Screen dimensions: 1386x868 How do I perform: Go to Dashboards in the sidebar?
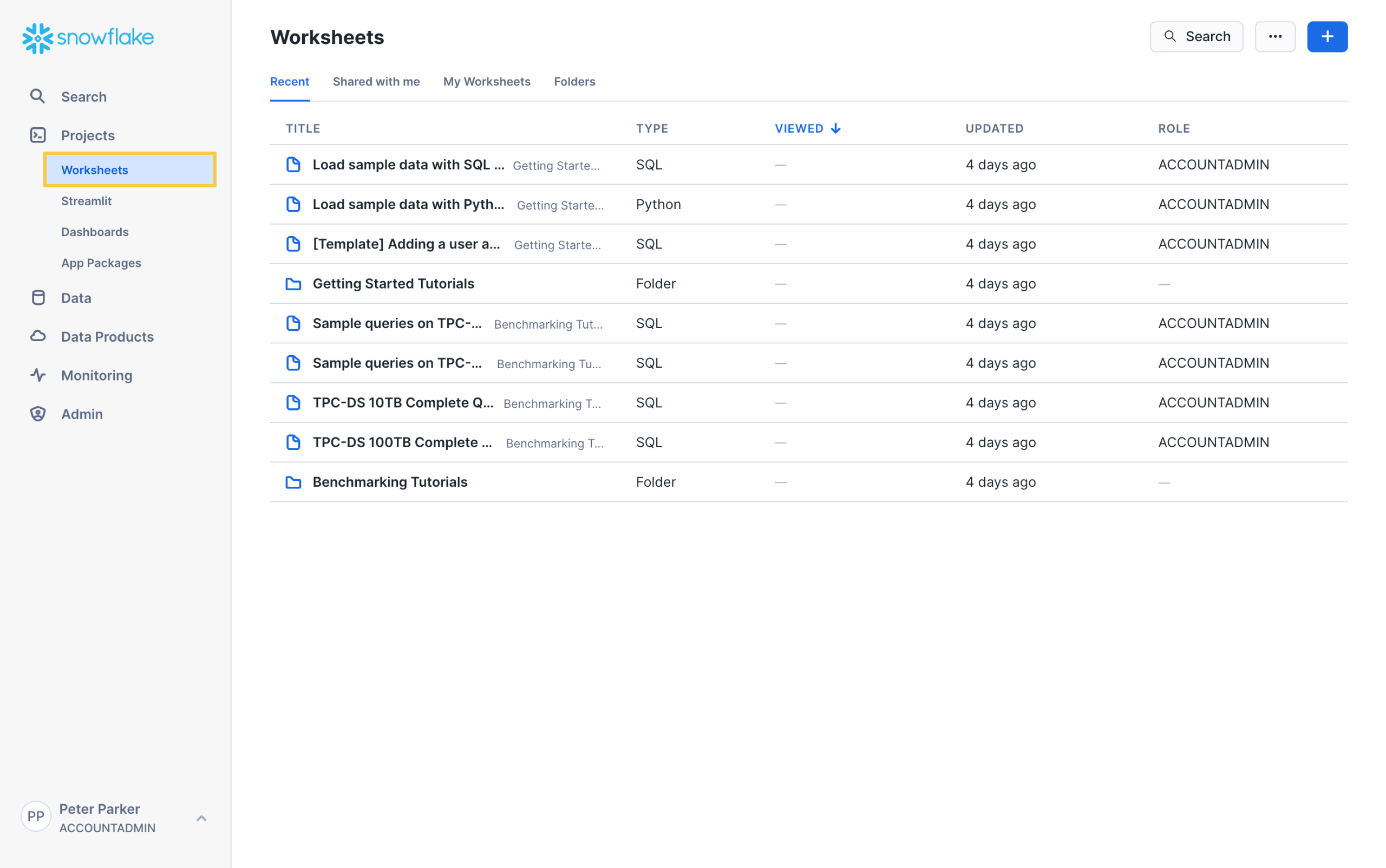click(95, 232)
